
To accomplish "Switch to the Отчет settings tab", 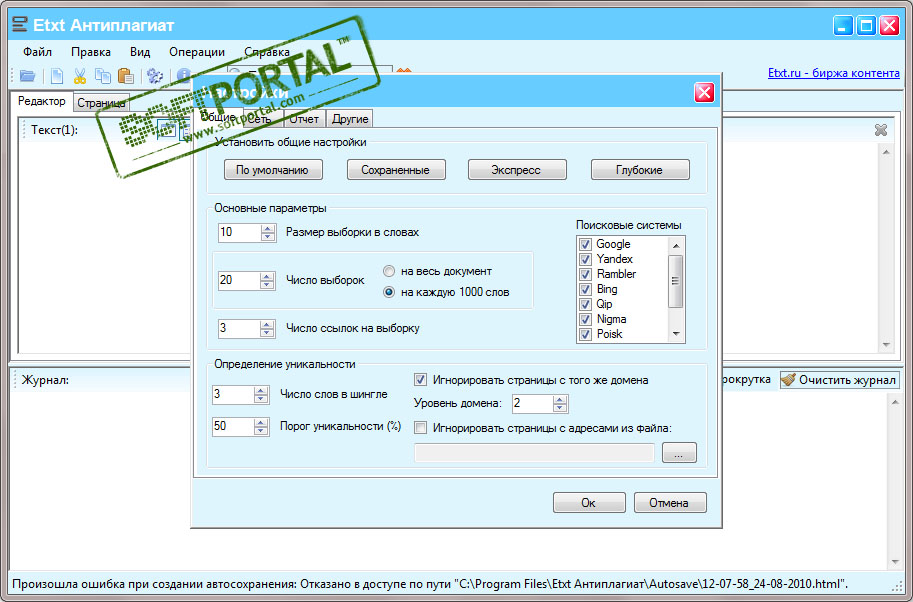I will 304,119.
